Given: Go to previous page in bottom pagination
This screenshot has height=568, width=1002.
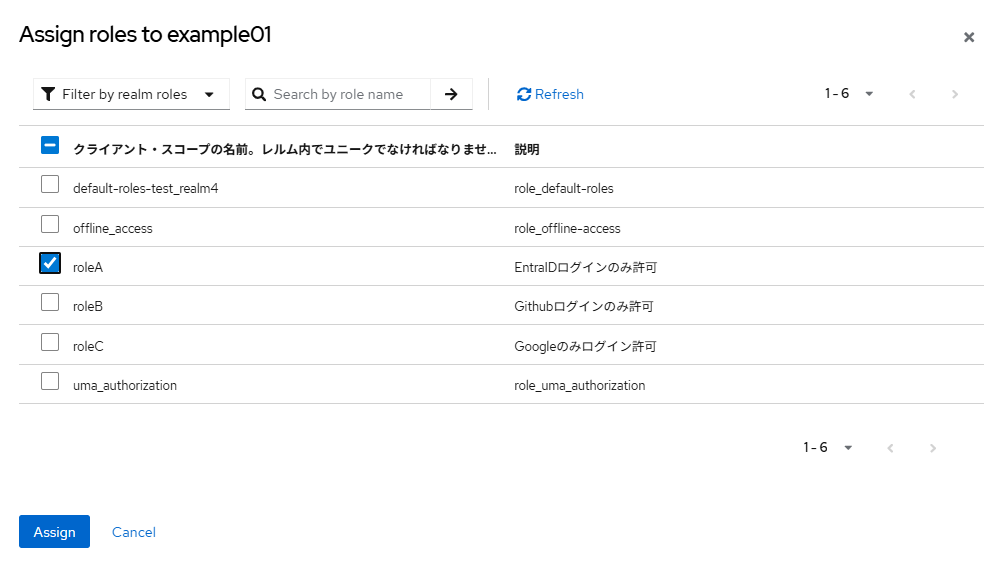Looking at the screenshot, I should pos(890,448).
